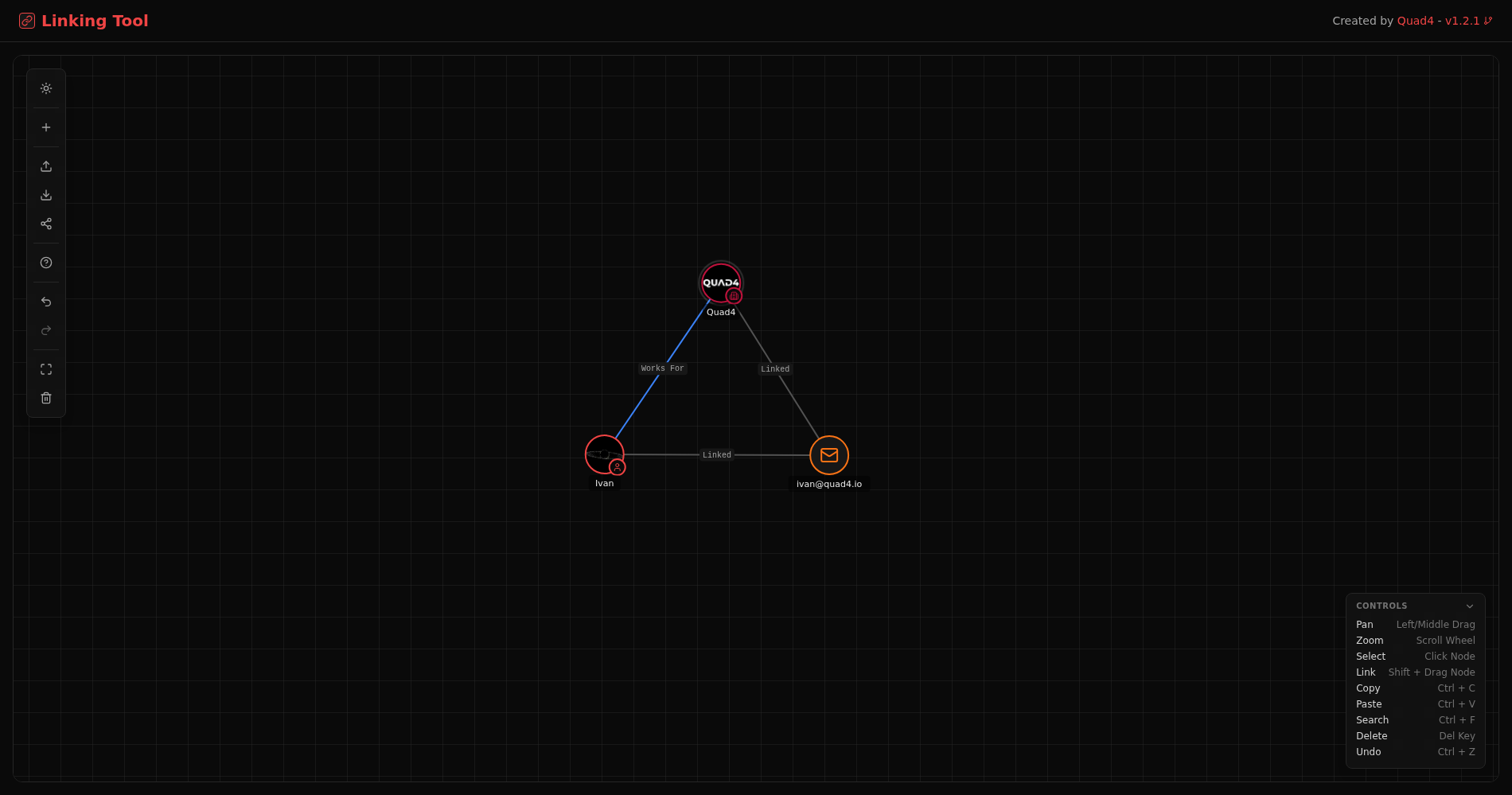Image resolution: width=1512 pixels, height=795 pixels.
Task: Select the add node tool
Action: [x=45, y=127]
